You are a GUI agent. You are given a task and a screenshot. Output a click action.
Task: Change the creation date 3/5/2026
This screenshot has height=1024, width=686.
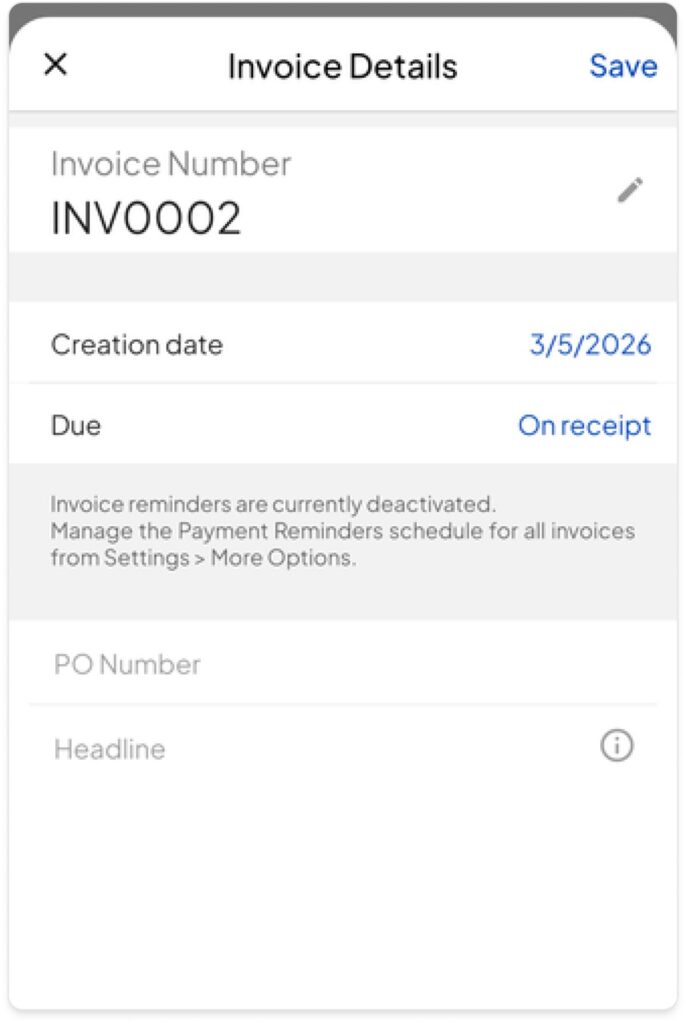click(x=590, y=345)
